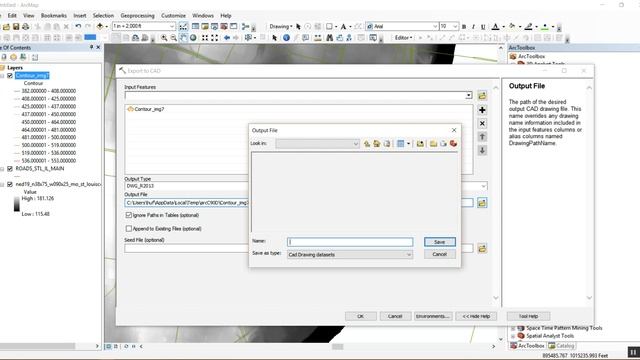Open the Windows menu
This screenshot has height=360, width=640.
click(x=203, y=16)
